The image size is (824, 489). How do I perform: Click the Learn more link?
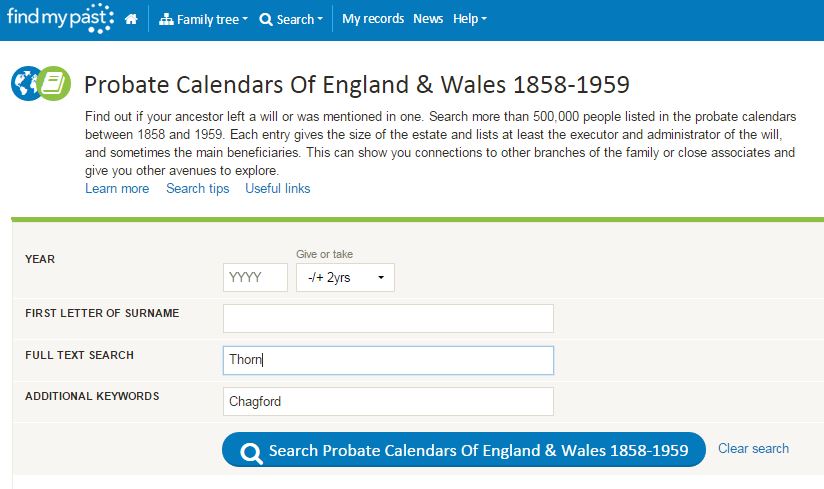click(117, 188)
